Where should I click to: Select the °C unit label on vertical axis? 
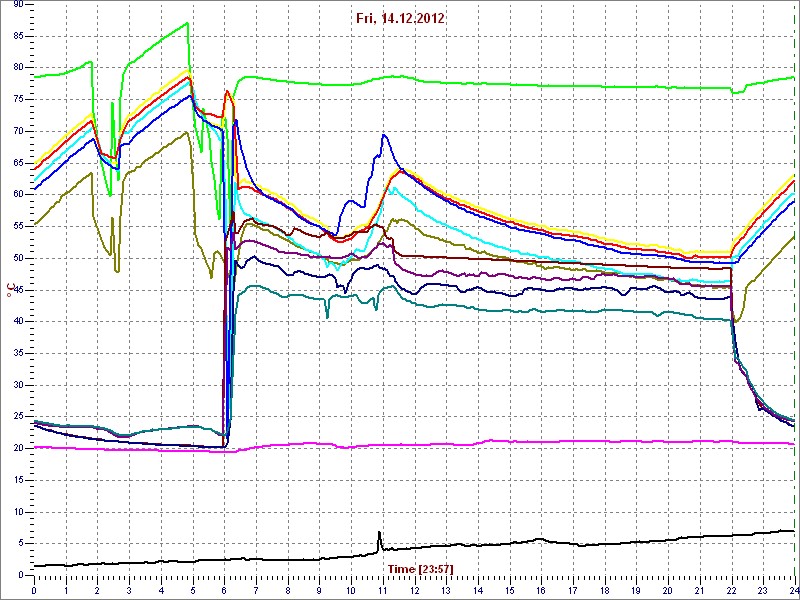click(9, 291)
